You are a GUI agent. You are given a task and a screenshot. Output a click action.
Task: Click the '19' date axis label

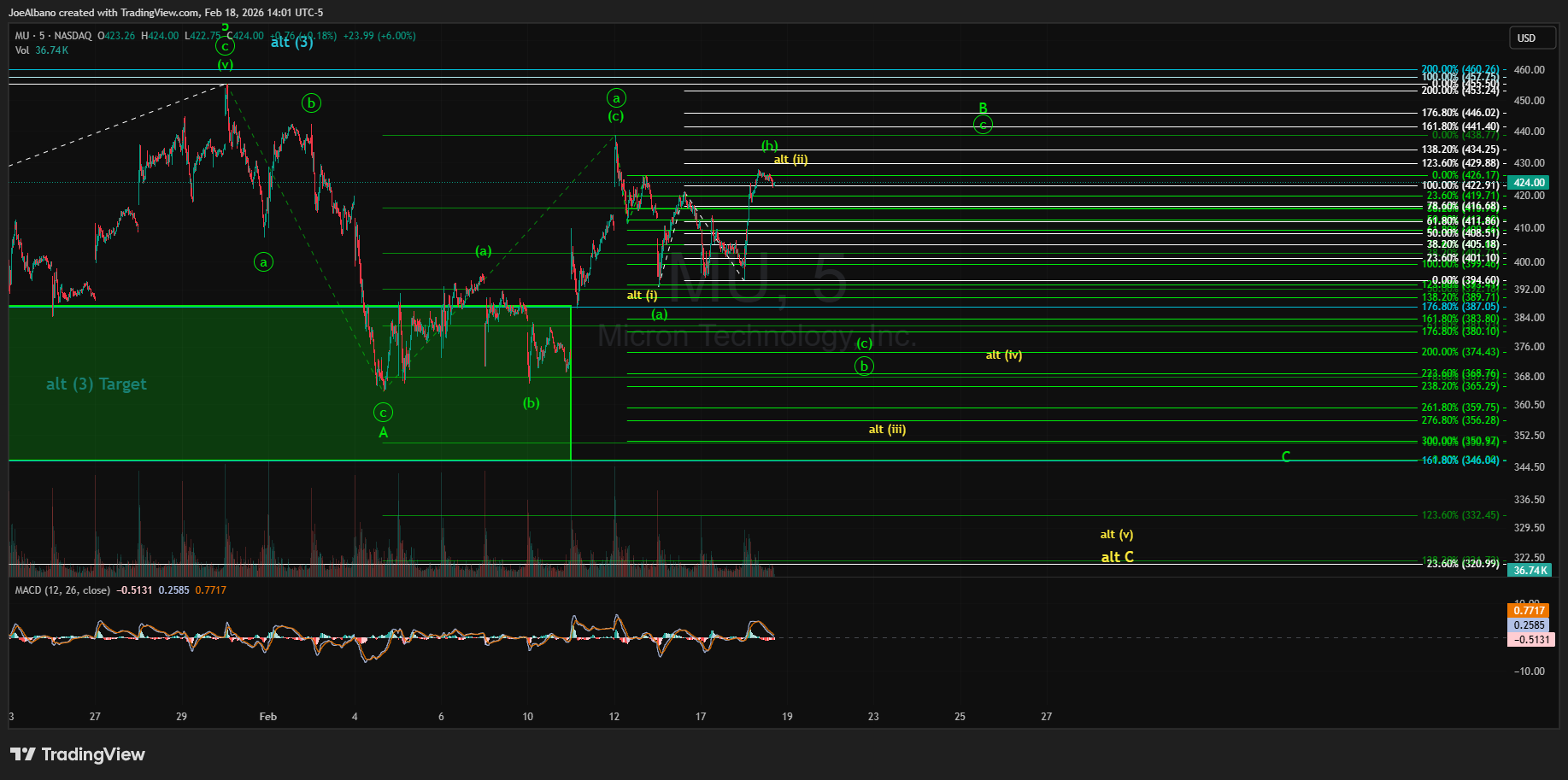tap(787, 717)
